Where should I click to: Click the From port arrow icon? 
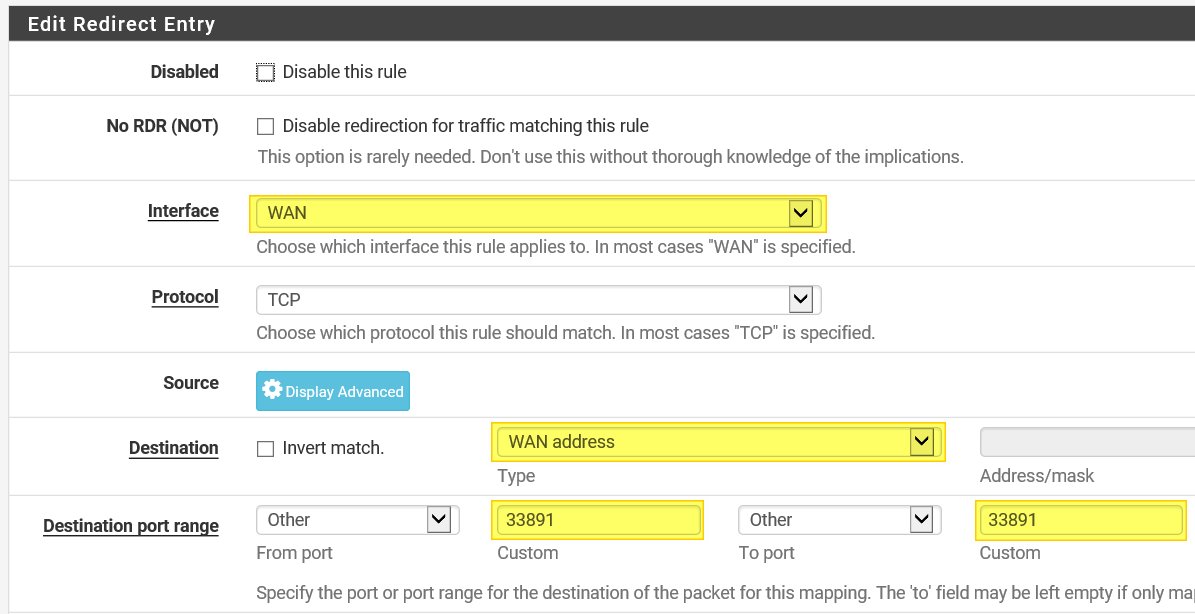[x=437, y=520]
